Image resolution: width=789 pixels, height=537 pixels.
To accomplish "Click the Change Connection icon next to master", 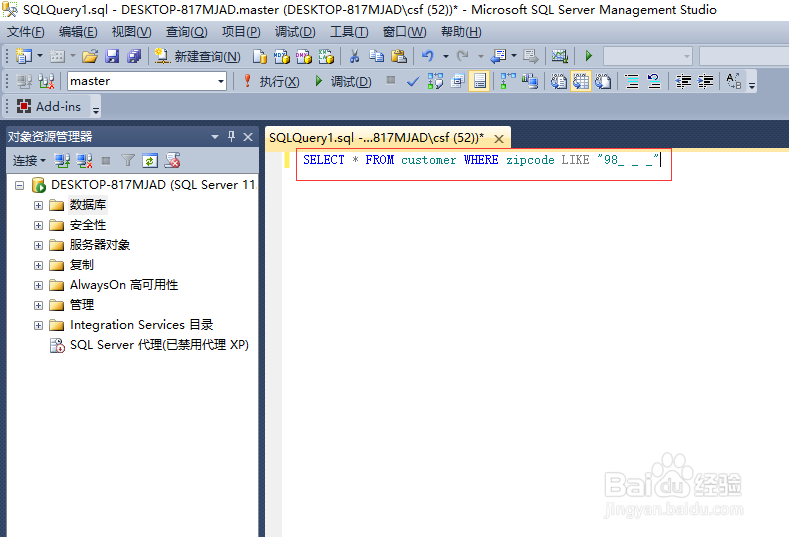I will click(46, 81).
